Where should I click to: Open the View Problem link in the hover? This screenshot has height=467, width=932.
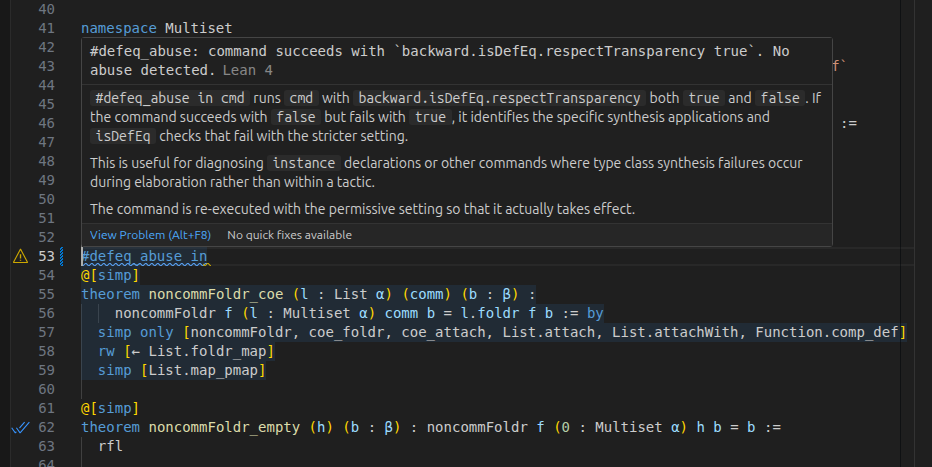pyautogui.click(x=150, y=235)
